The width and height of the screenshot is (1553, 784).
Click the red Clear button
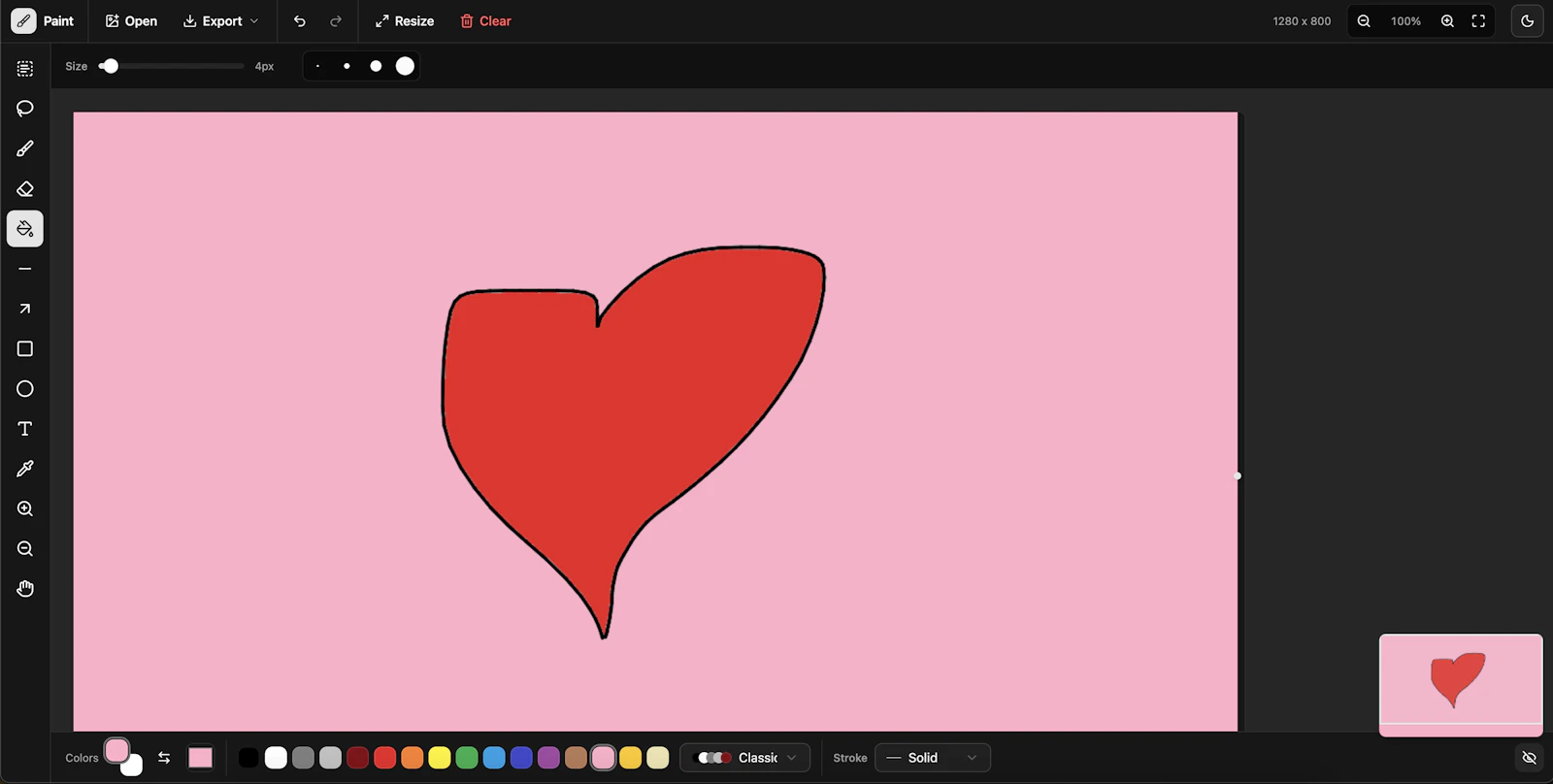point(485,21)
